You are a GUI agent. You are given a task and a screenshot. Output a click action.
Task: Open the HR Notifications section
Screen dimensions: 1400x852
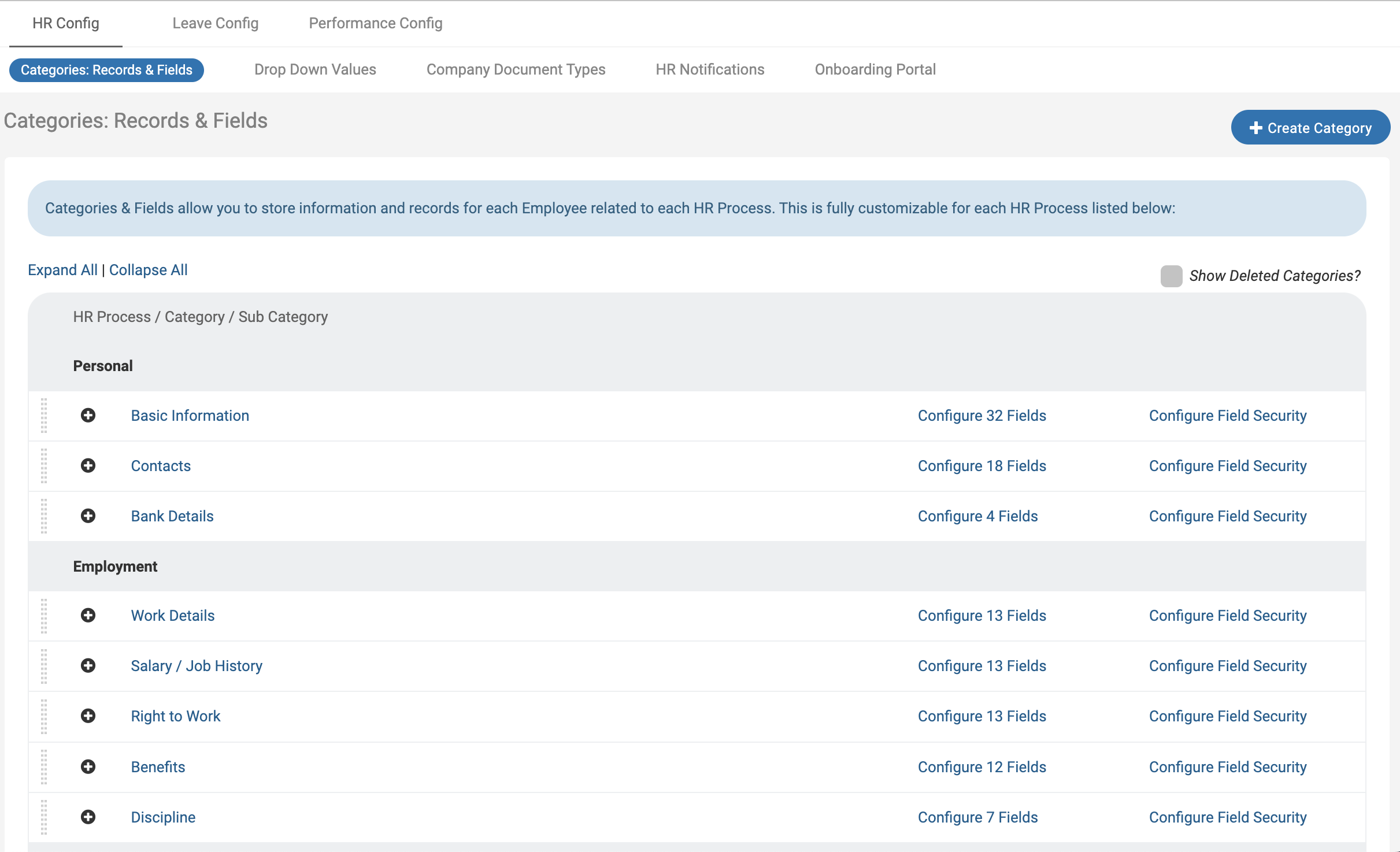[x=710, y=69]
